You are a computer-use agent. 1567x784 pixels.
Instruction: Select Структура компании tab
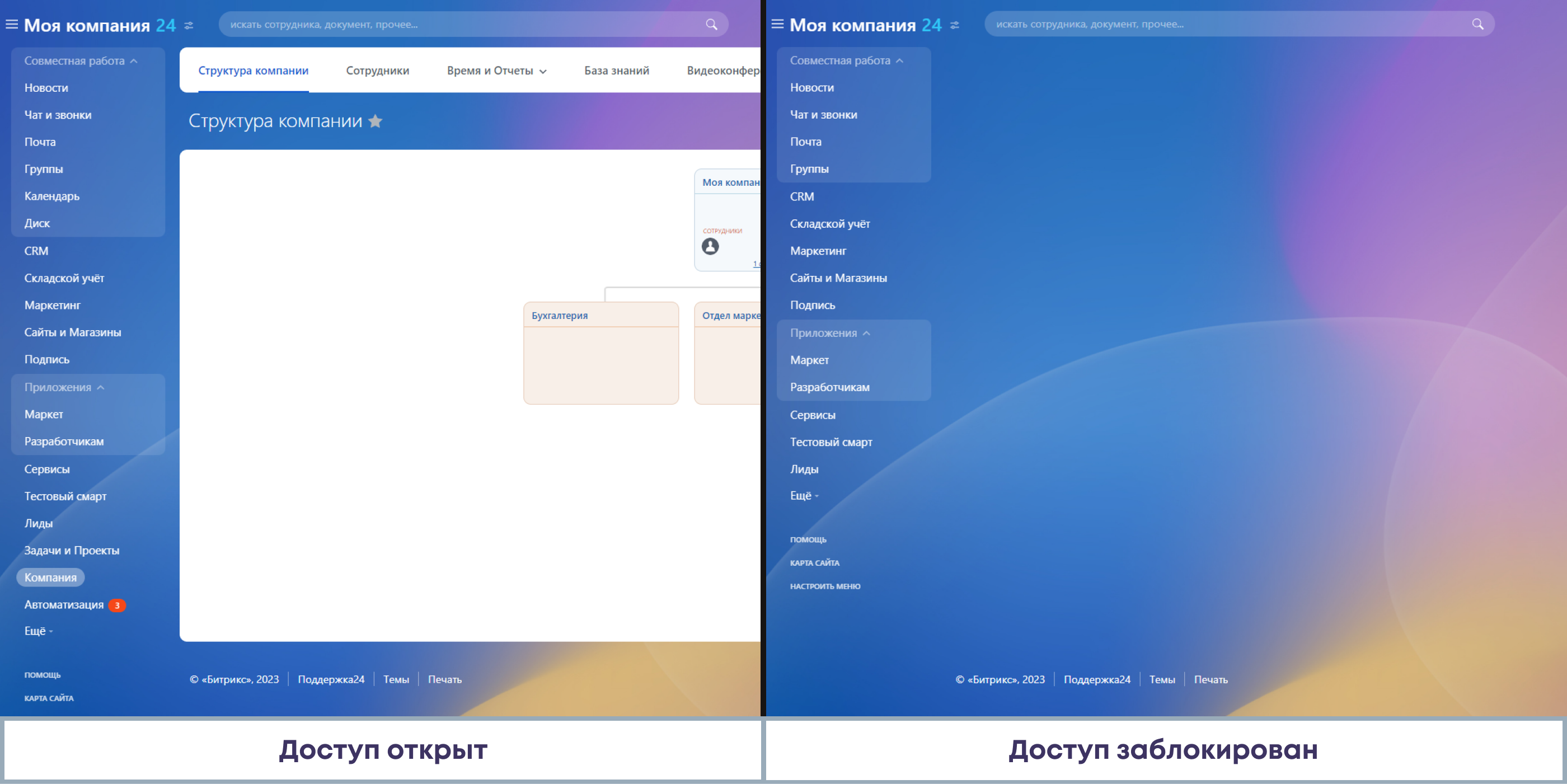253,70
